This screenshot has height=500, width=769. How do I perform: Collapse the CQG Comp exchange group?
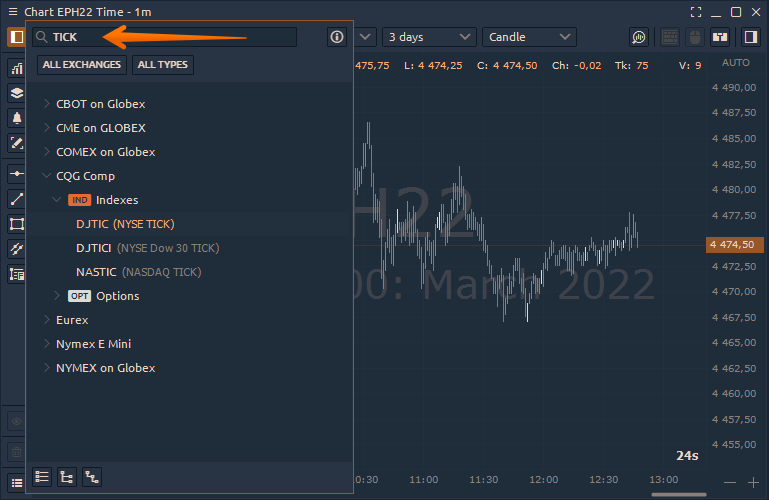click(x=46, y=176)
